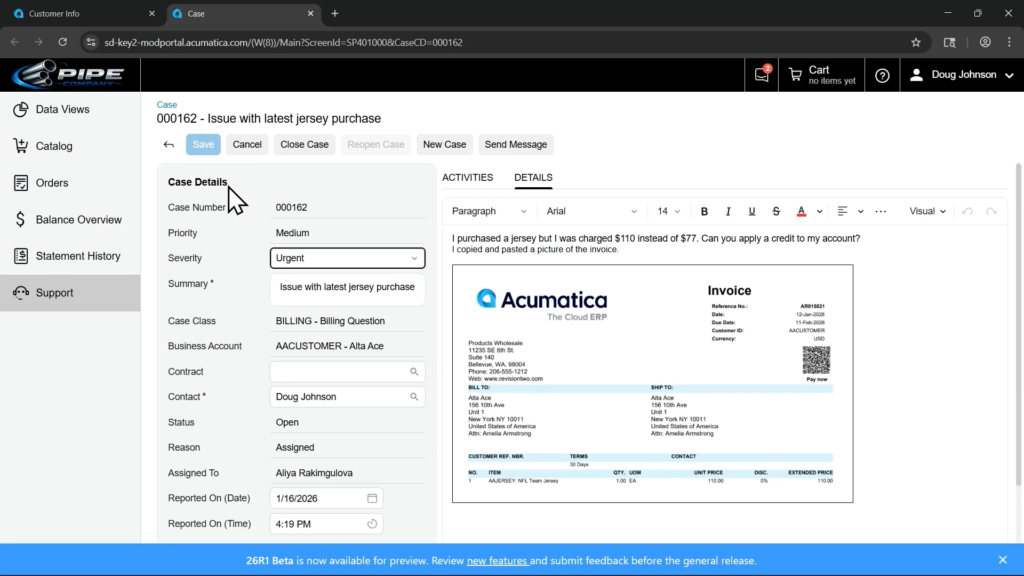This screenshot has width=1024, height=576.
Task: Switch to the Activities tab
Action: tap(467, 177)
